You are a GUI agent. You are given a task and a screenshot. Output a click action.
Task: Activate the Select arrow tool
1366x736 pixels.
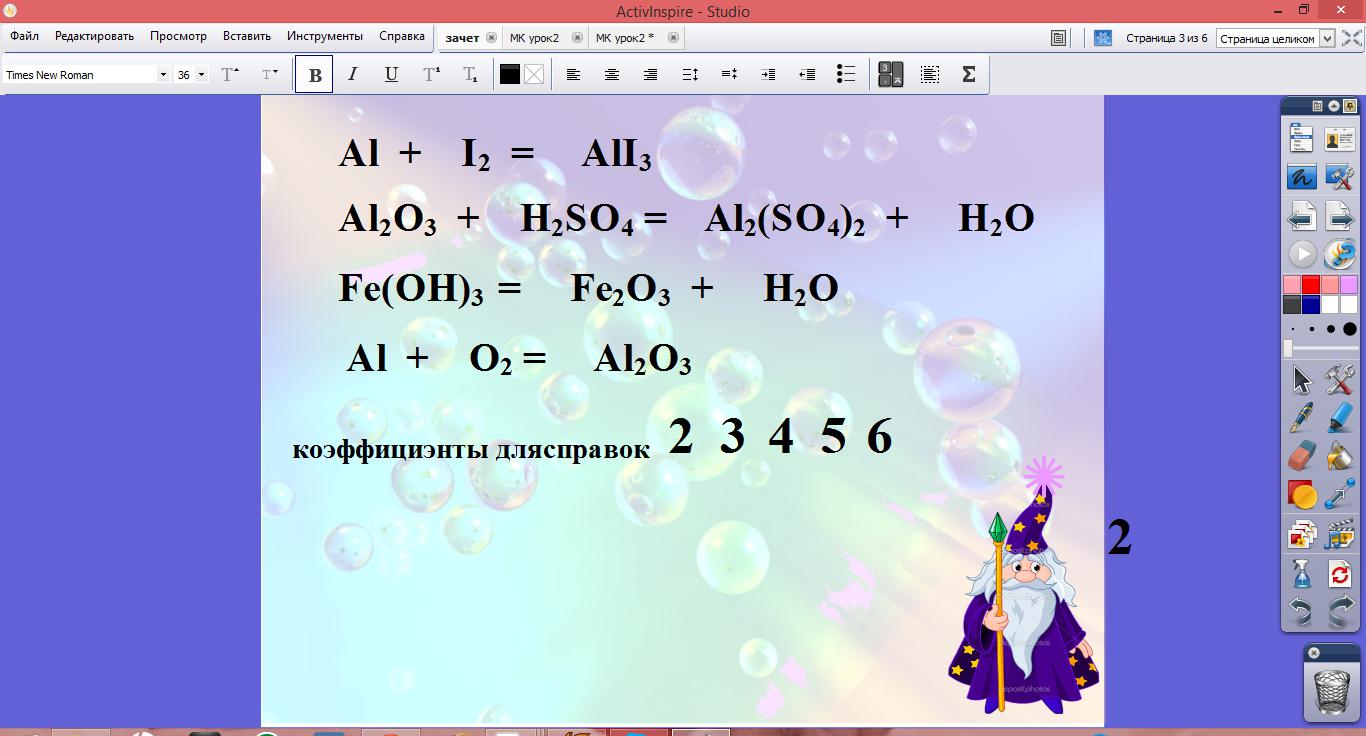tap(1301, 380)
